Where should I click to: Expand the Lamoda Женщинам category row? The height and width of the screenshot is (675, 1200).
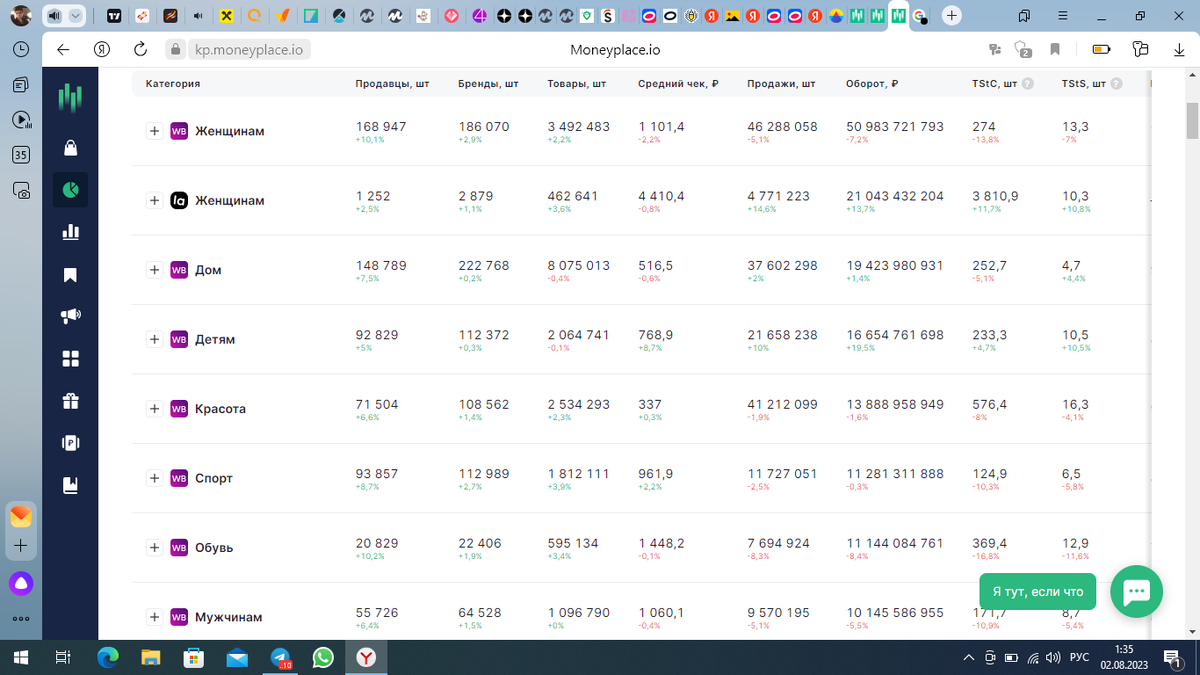click(x=154, y=200)
